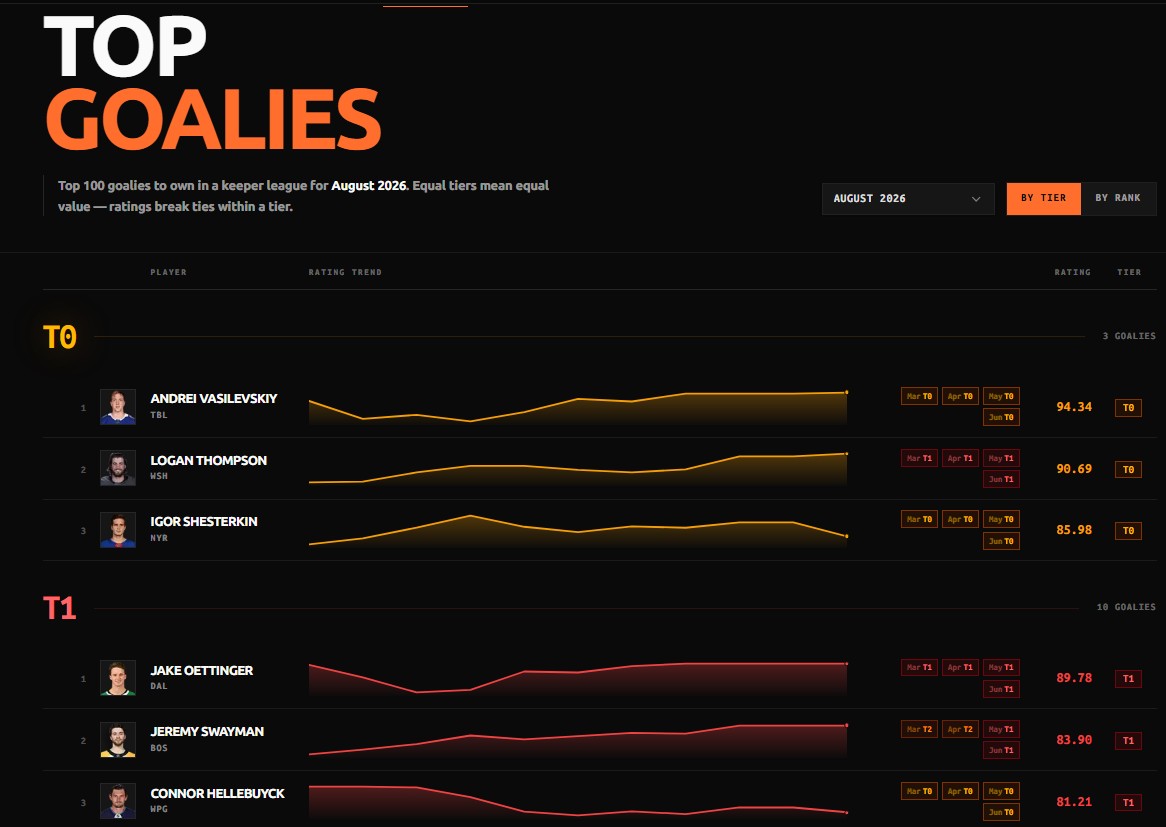Click Jeremy Swayman's headshot photo
The image size is (1166, 827).
click(x=118, y=740)
